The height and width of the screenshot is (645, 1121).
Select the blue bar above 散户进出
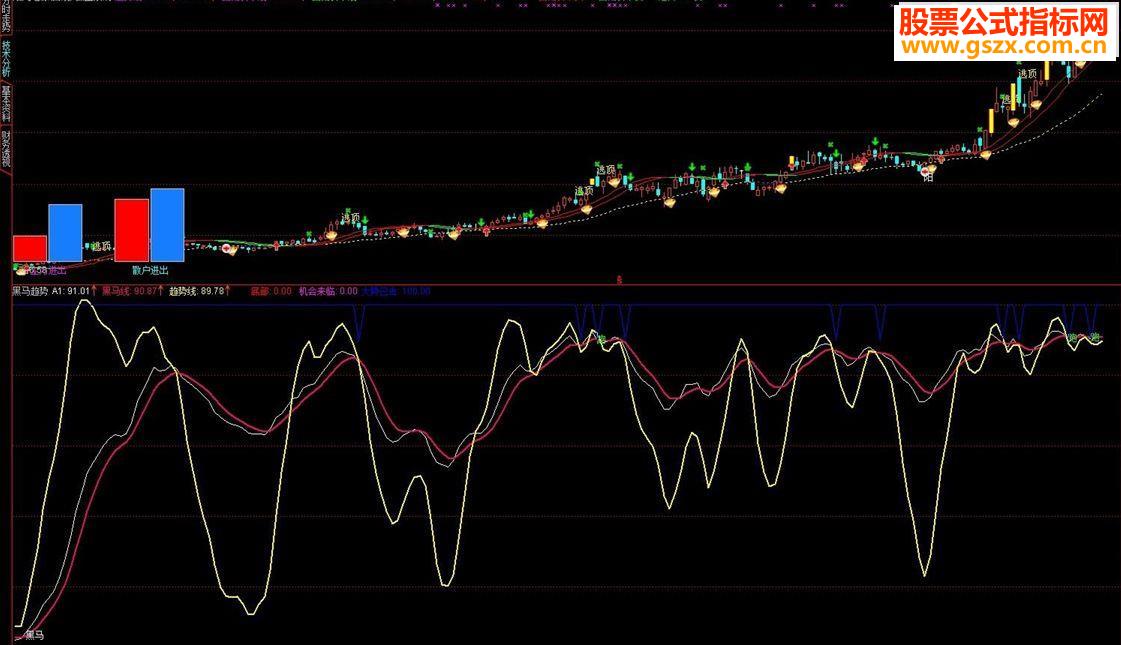click(167, 225)
